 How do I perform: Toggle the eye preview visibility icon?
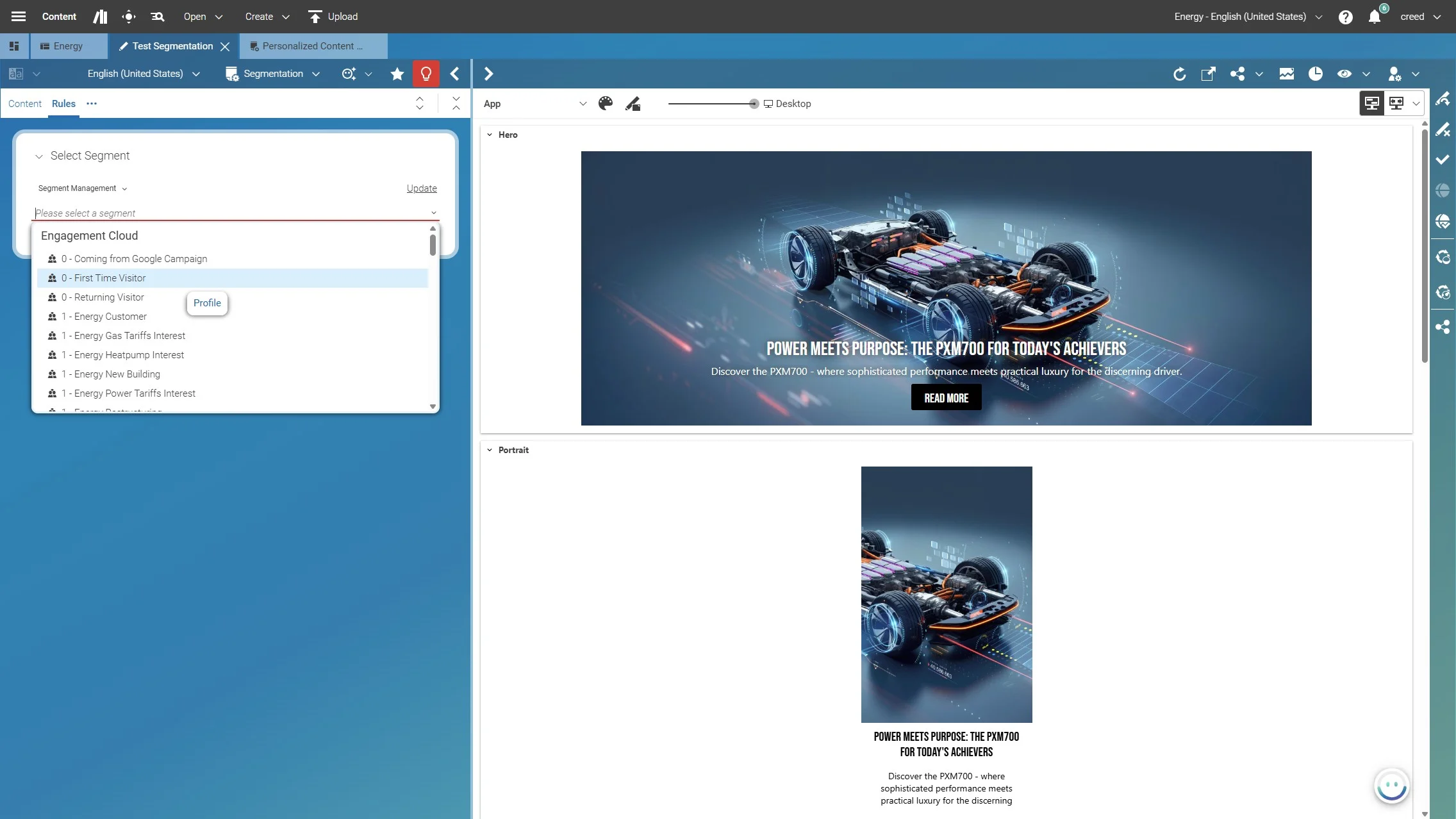[x=1344, y=74]
